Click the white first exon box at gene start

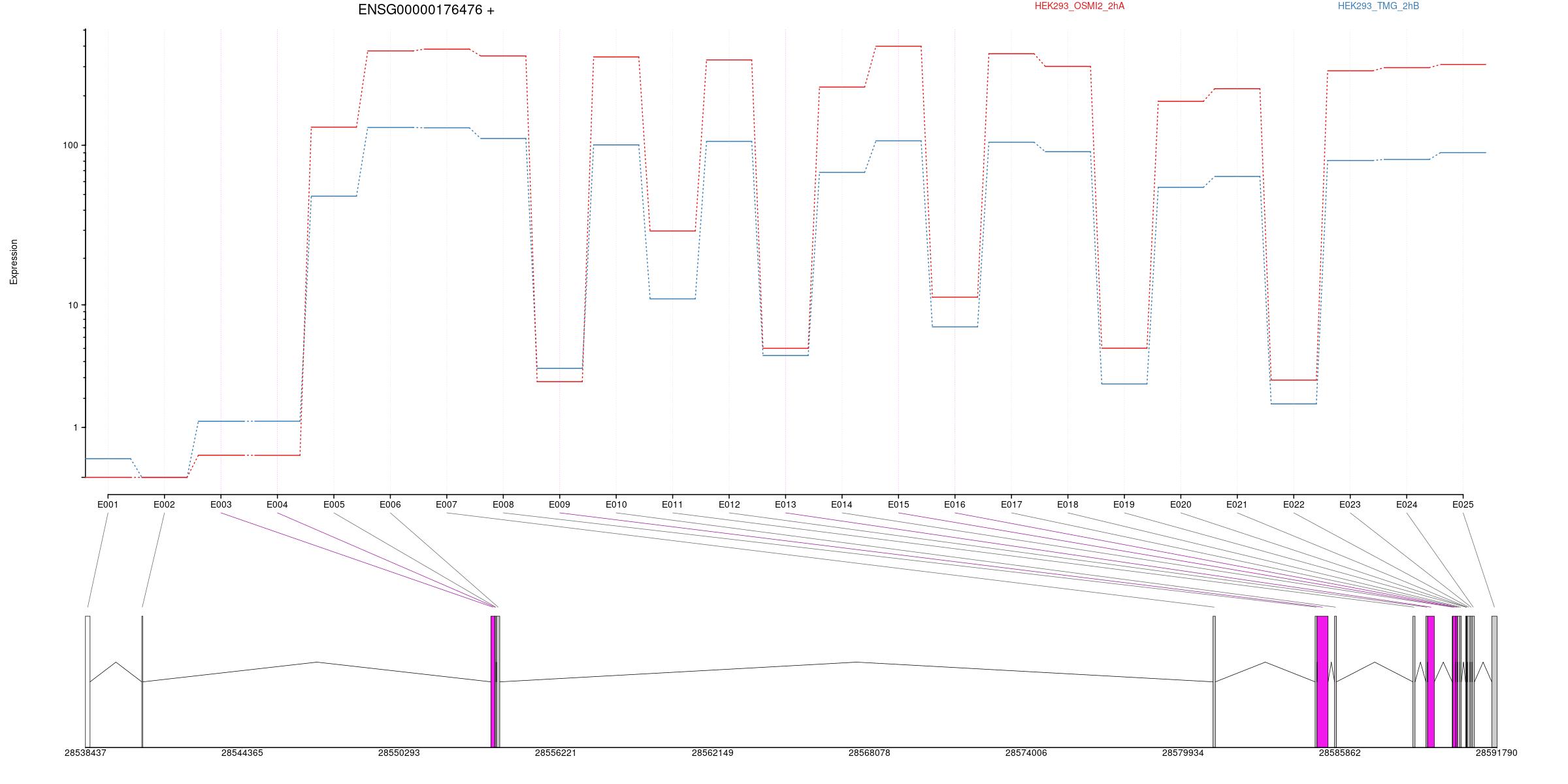click(88, 681)
